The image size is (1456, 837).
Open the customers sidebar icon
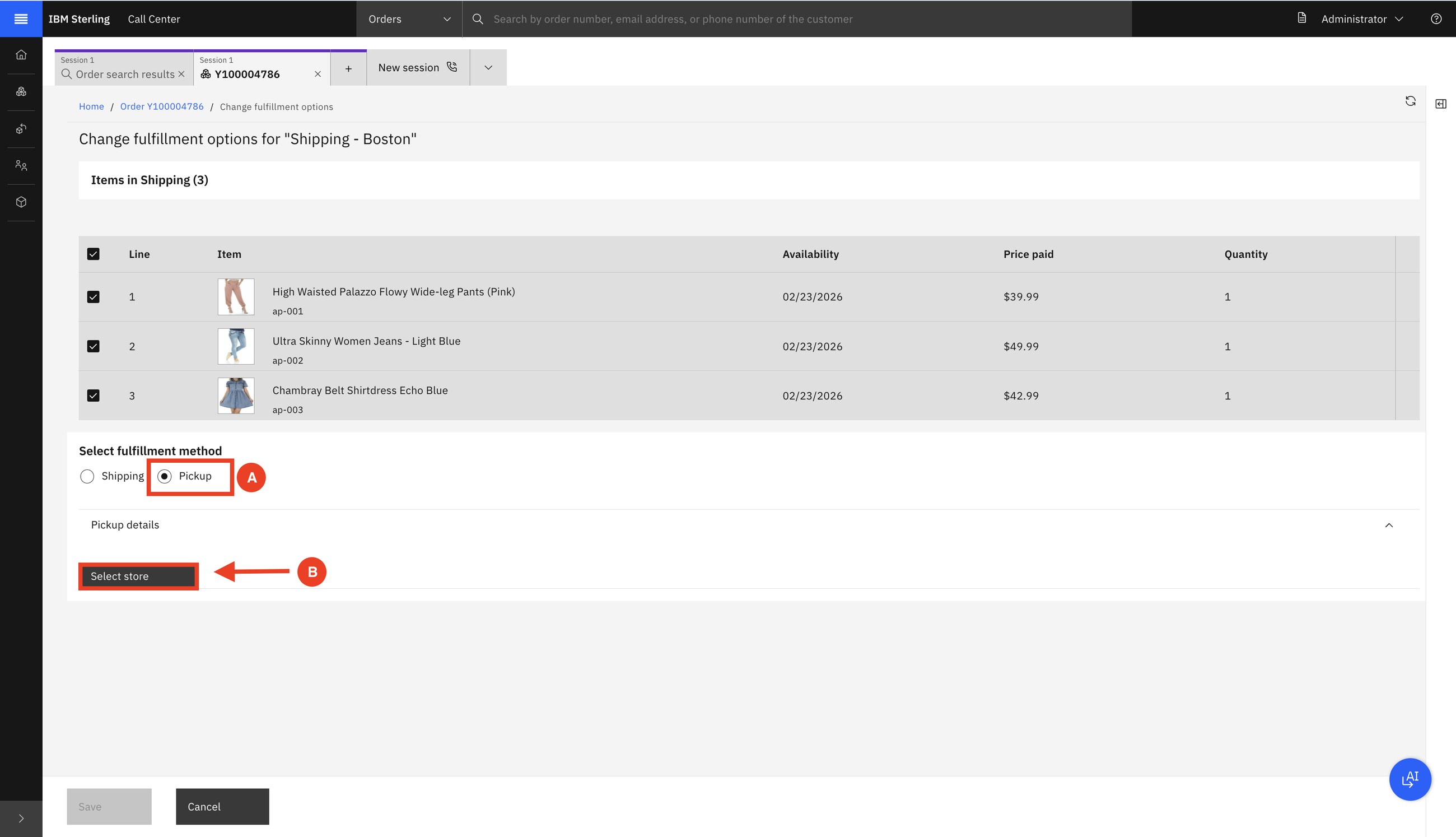21,165
